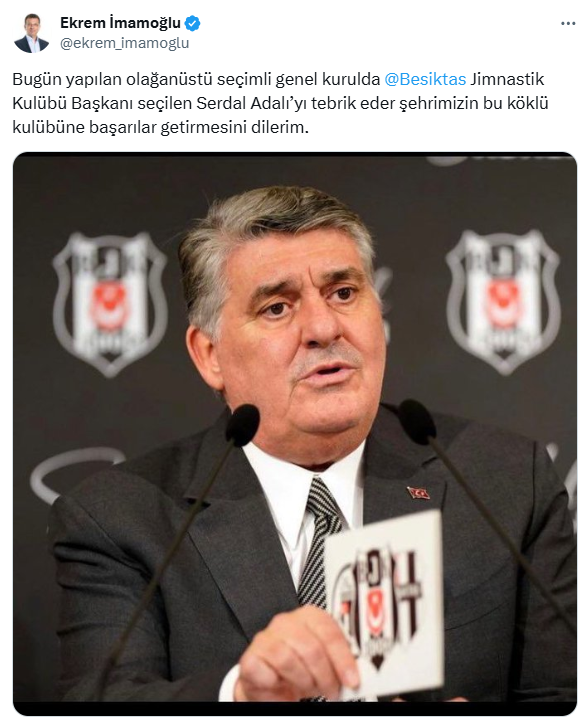The image size is (588, 727).
Task: Click the tweet text beginning with Bugün
Action: pos(280,103)
